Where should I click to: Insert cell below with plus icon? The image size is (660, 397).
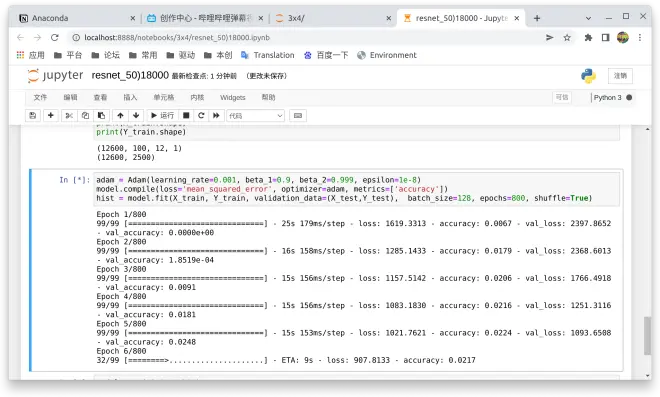click(x=51, y=115)
